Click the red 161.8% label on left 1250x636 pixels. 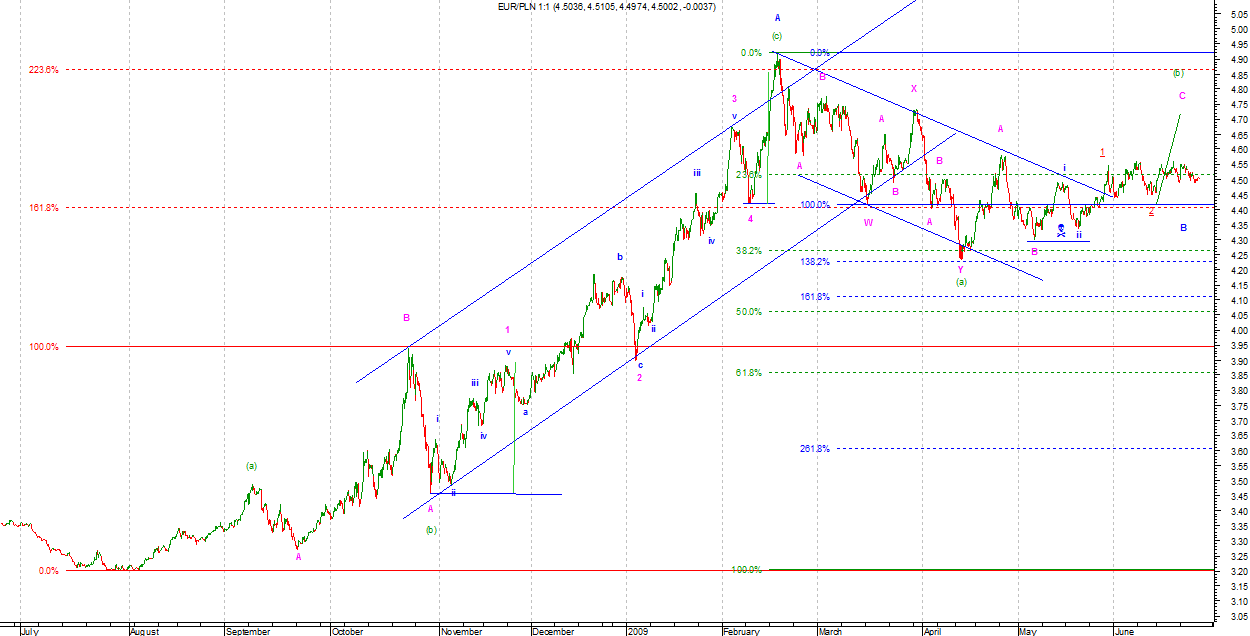point(44,208)
